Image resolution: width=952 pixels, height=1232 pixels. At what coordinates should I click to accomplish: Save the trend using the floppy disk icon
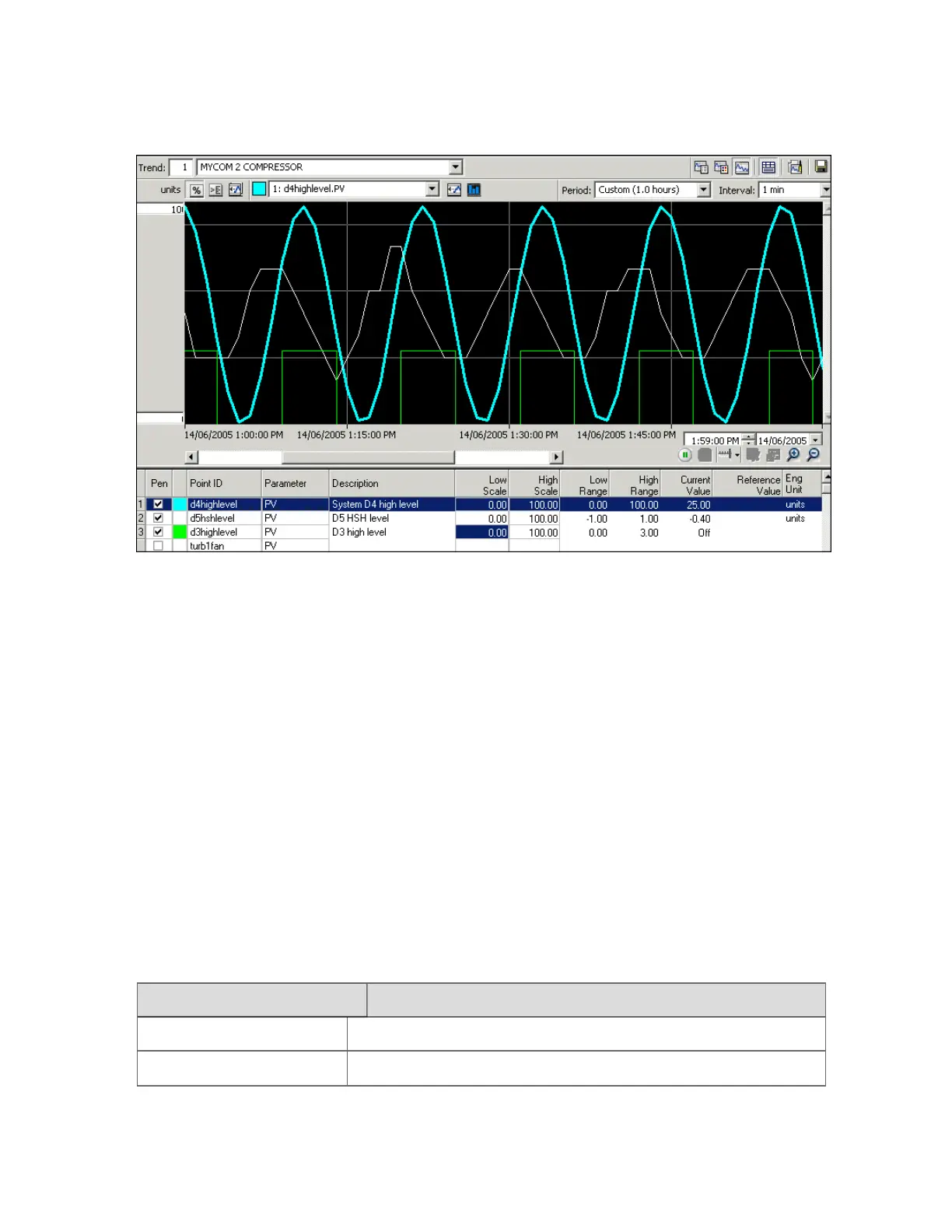(x=821, y=166)
